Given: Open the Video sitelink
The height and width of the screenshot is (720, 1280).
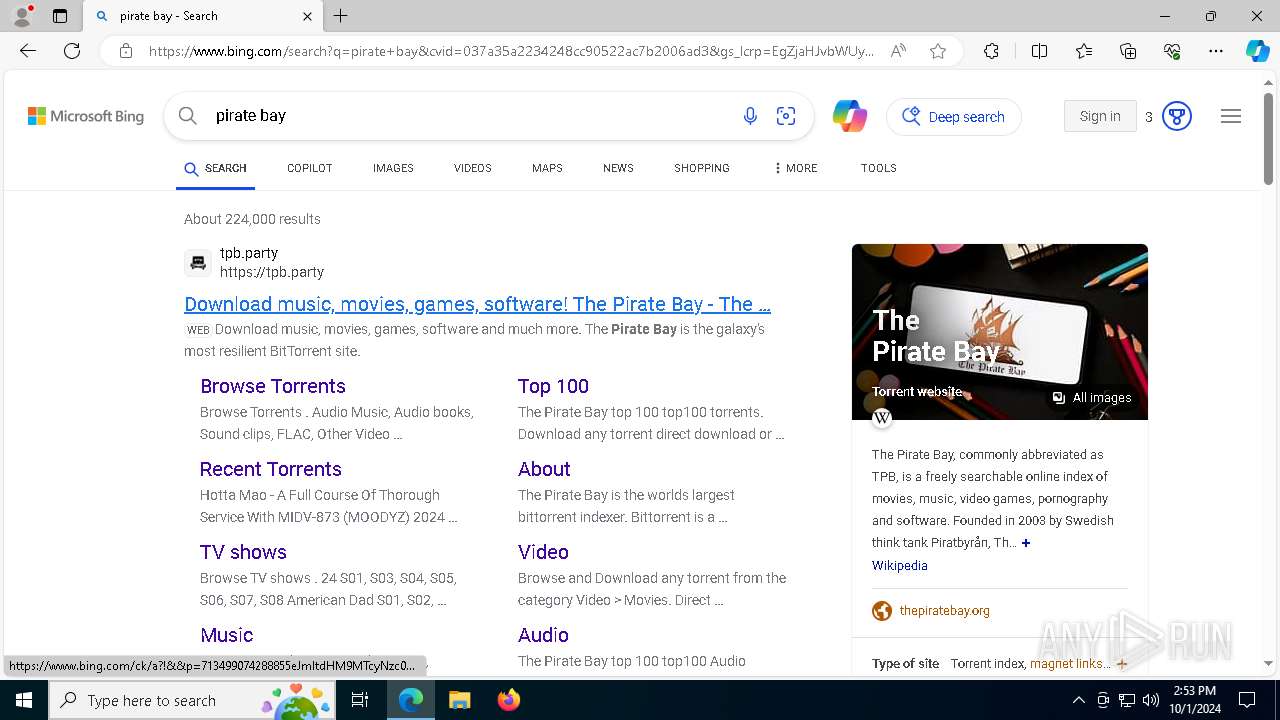Looking at the screenshot, I should point(543,552).
